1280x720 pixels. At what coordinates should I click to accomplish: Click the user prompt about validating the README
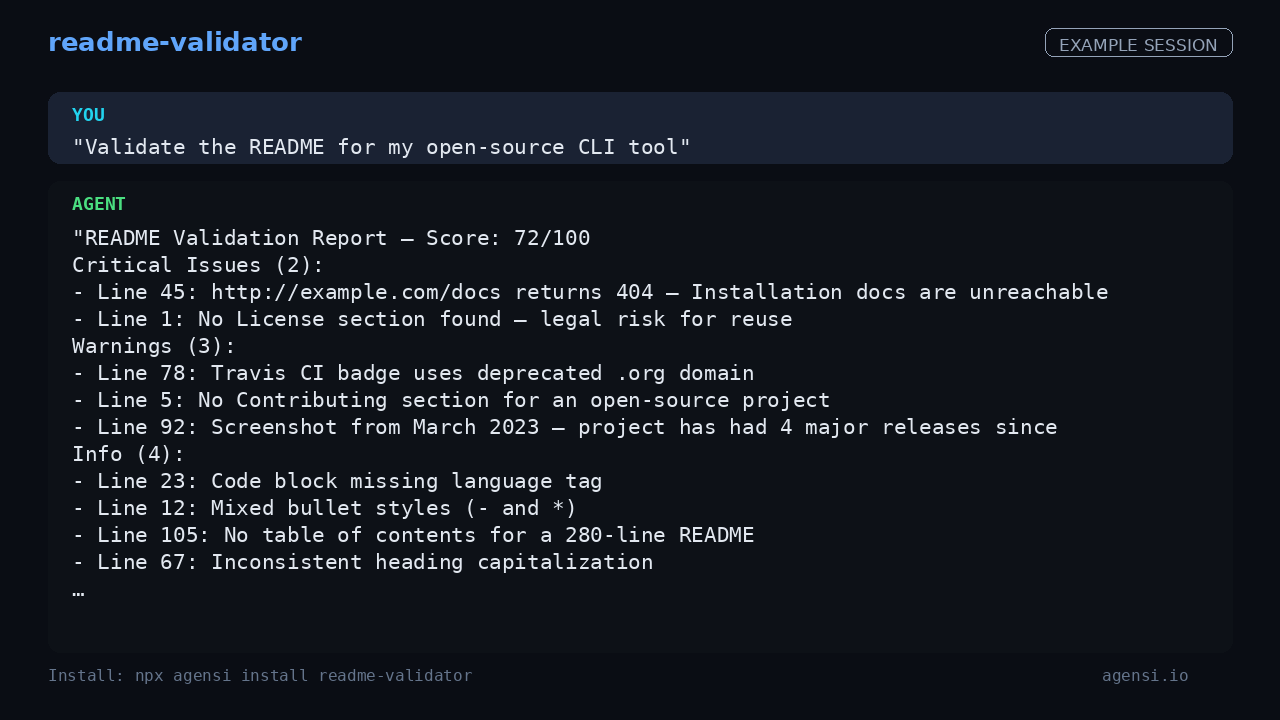tap(381, 147)
